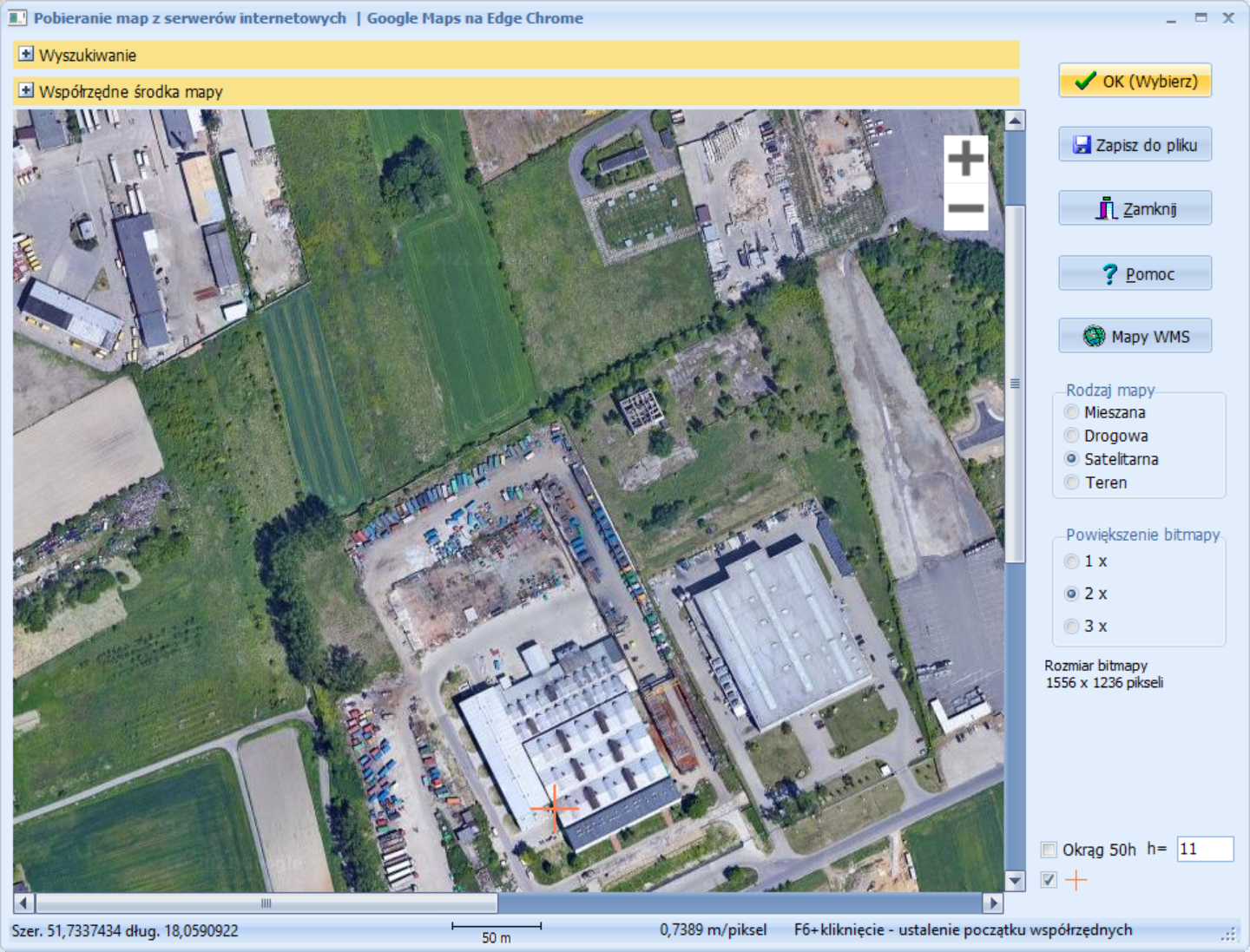Click the F6+kliknięcie hint in status bar
This screenshot has width=1250, height=952.
(x=963, y=929)
